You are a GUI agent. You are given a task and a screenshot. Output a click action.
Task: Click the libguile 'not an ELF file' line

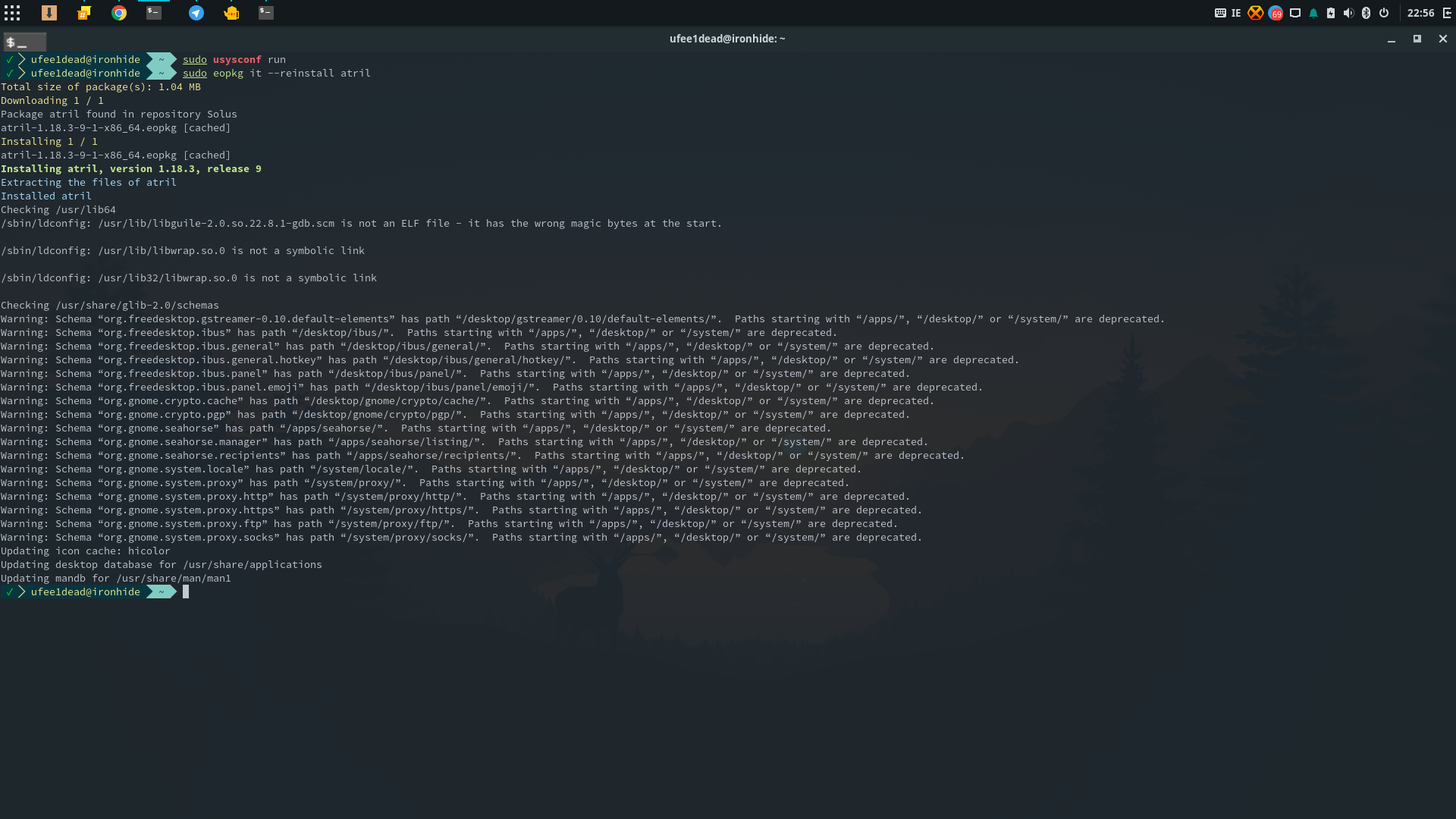(362, 223)
